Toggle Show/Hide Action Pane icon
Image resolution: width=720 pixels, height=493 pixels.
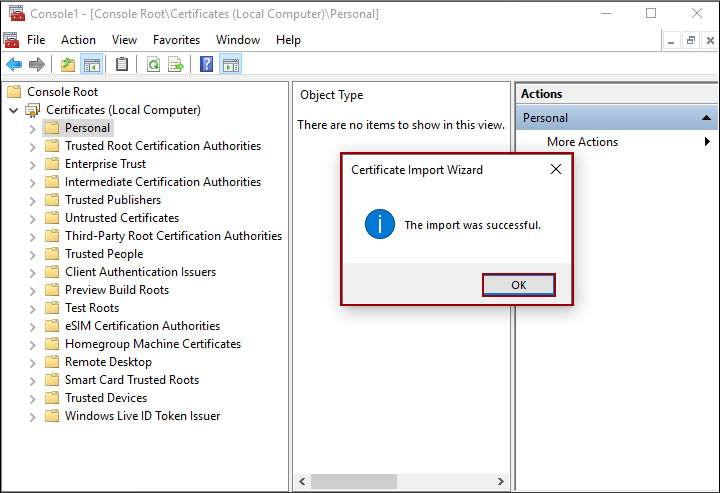click(231, 65)
